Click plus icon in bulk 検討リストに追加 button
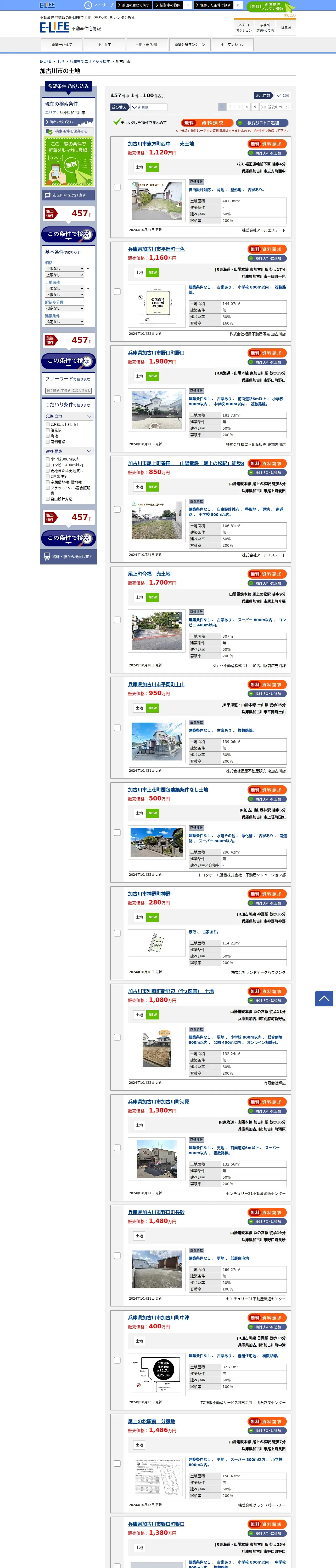This screenshot has width=336, height=1568. click(240, 123)
